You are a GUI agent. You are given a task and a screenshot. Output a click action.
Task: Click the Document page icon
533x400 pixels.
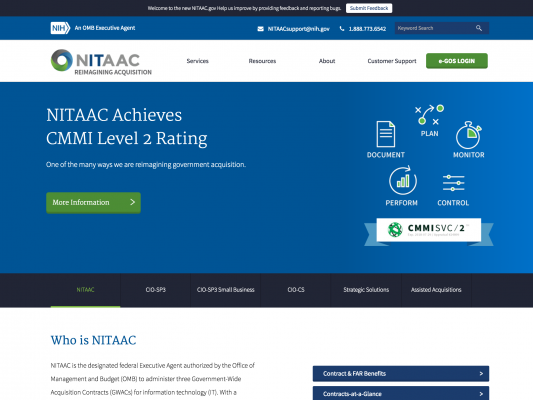385,134
